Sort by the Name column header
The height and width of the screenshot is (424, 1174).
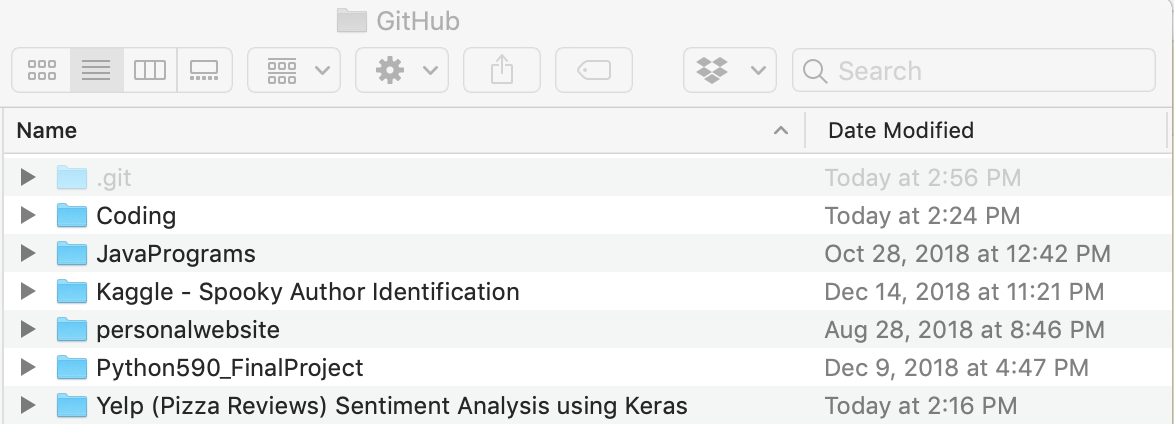(400, 130)
